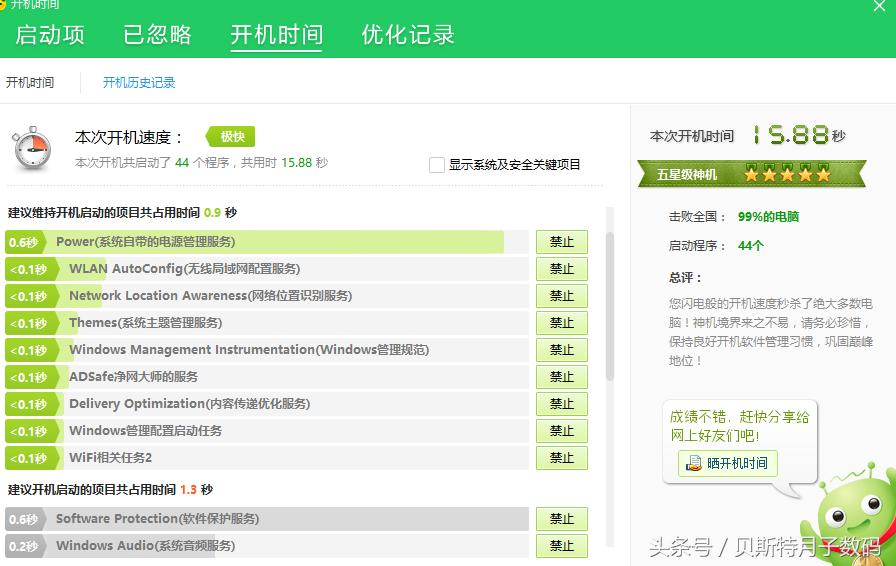Click 禁止 for WLAN AutoConfig
Image resolution: width=896 pixels, height=566 pixels.
tap(562, 269)
